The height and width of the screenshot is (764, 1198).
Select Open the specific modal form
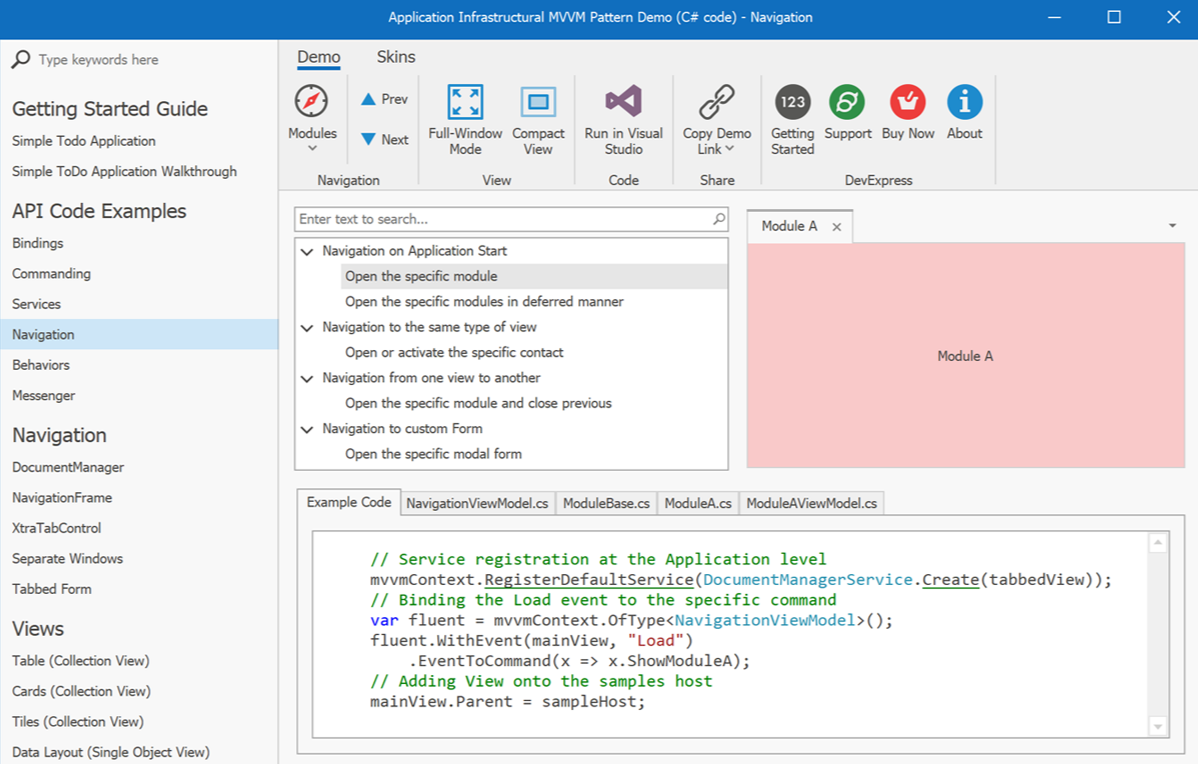click(x=533, y=454)
